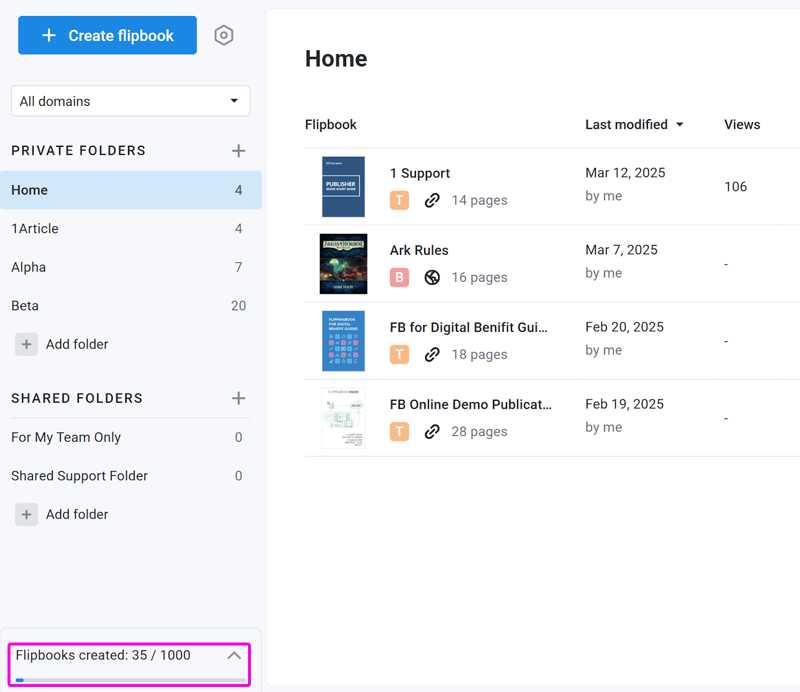Screen dimensions: 800x692
Task: Click T badge in FB for Digital Benifit row
Action: (399, 354)
